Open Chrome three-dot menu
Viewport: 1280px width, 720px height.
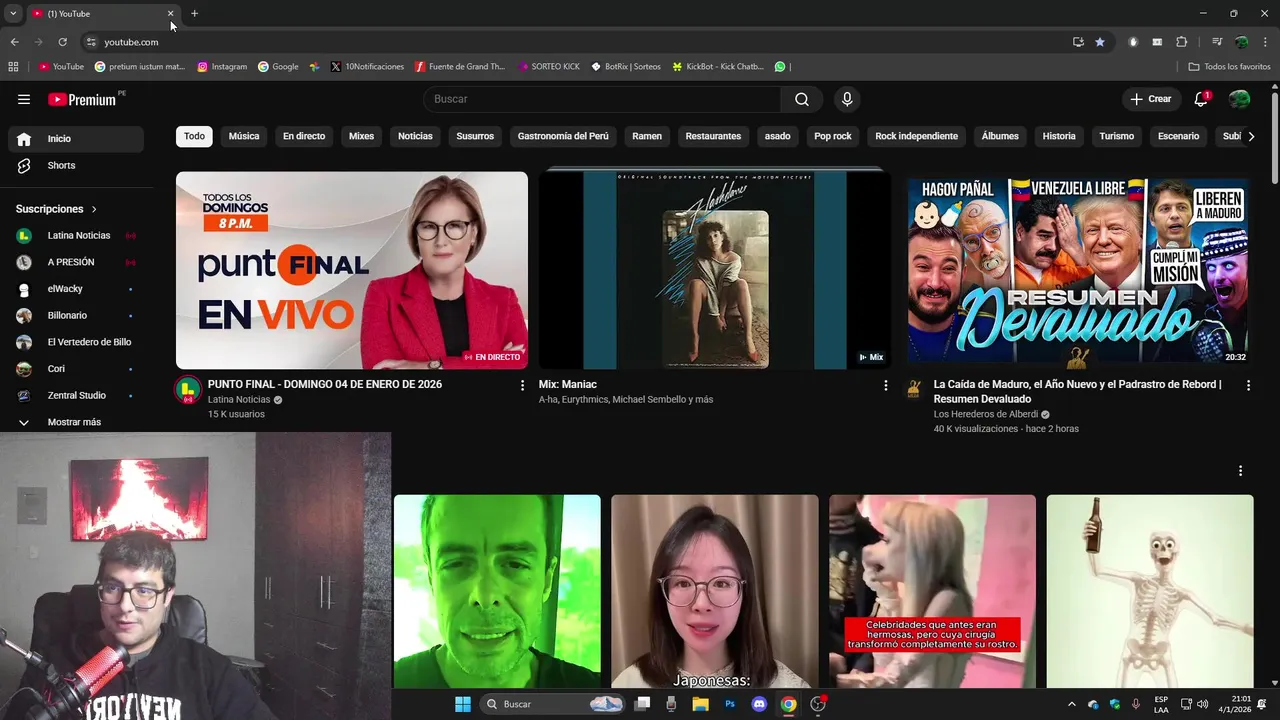pos(1266,42)
